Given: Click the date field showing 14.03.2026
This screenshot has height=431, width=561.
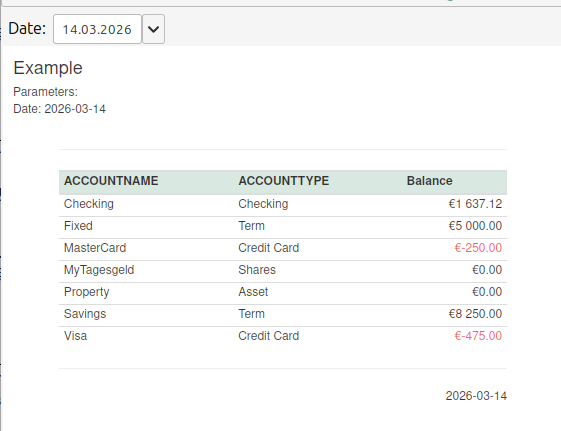Looking at the screenshot, I should click(97, 29).
